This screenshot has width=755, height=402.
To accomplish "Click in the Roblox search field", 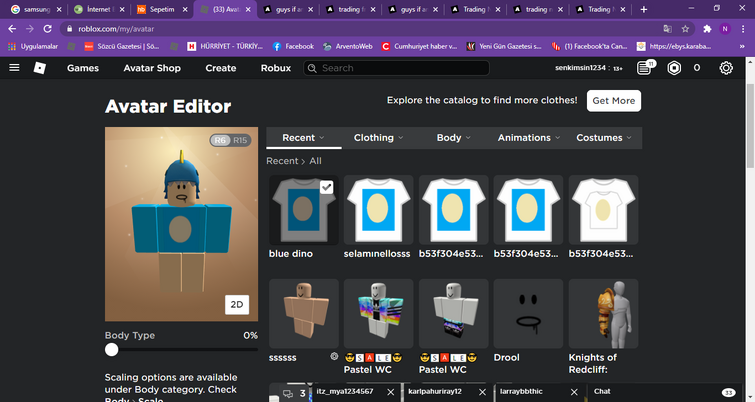I will 396,68.
